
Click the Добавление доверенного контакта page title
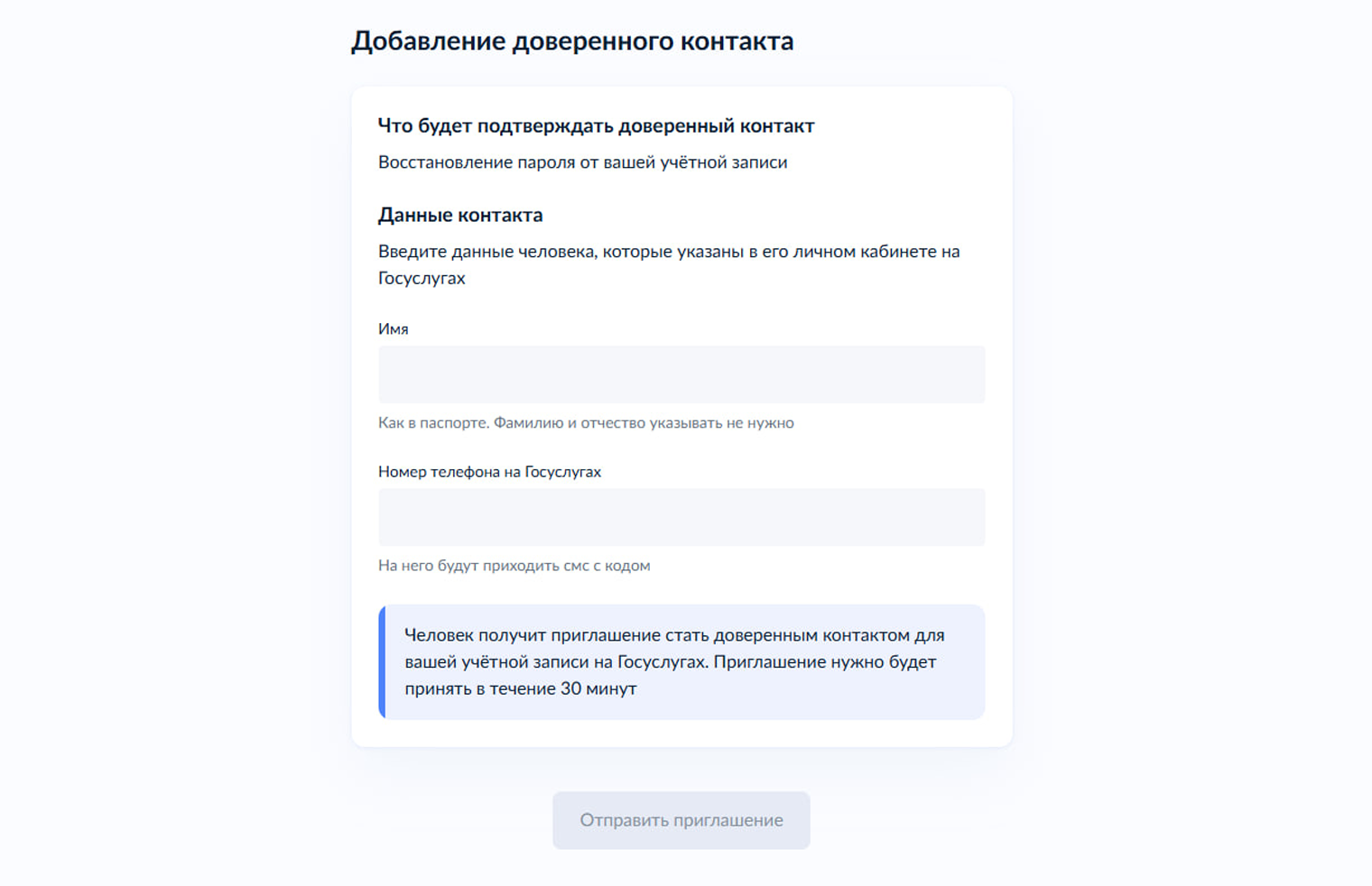572,42
